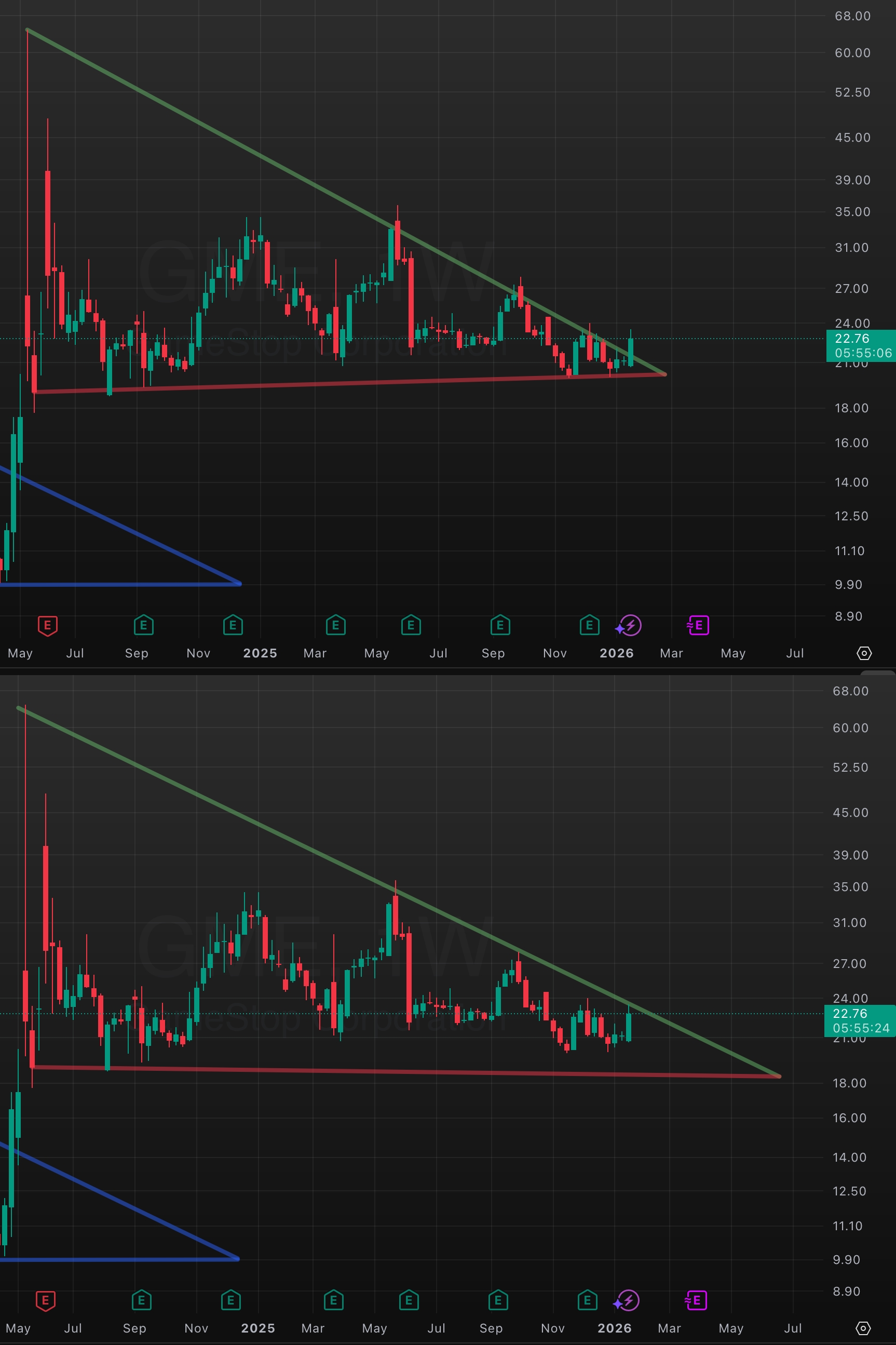Click the 2025 time label in upper chart
The height and width of the screenshot is (1345, 896).
pos(260,653)
